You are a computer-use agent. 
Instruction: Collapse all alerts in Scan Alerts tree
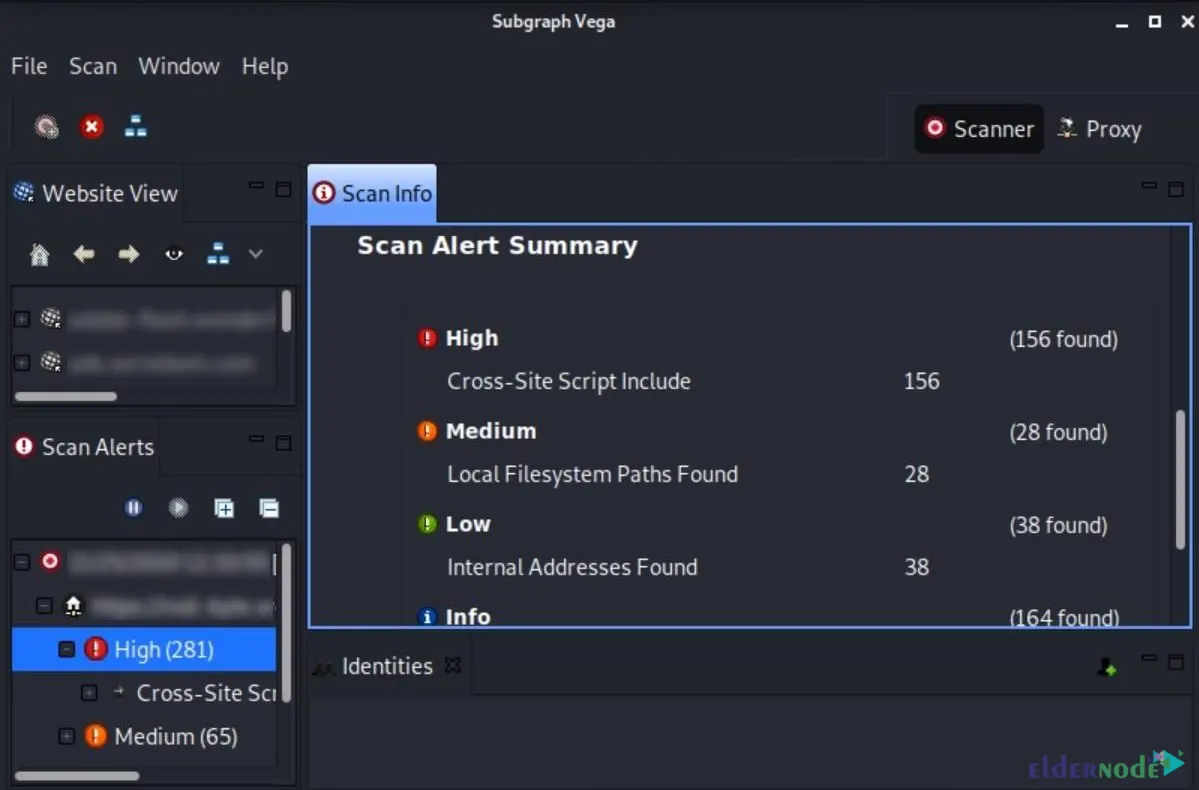(269, 508)
